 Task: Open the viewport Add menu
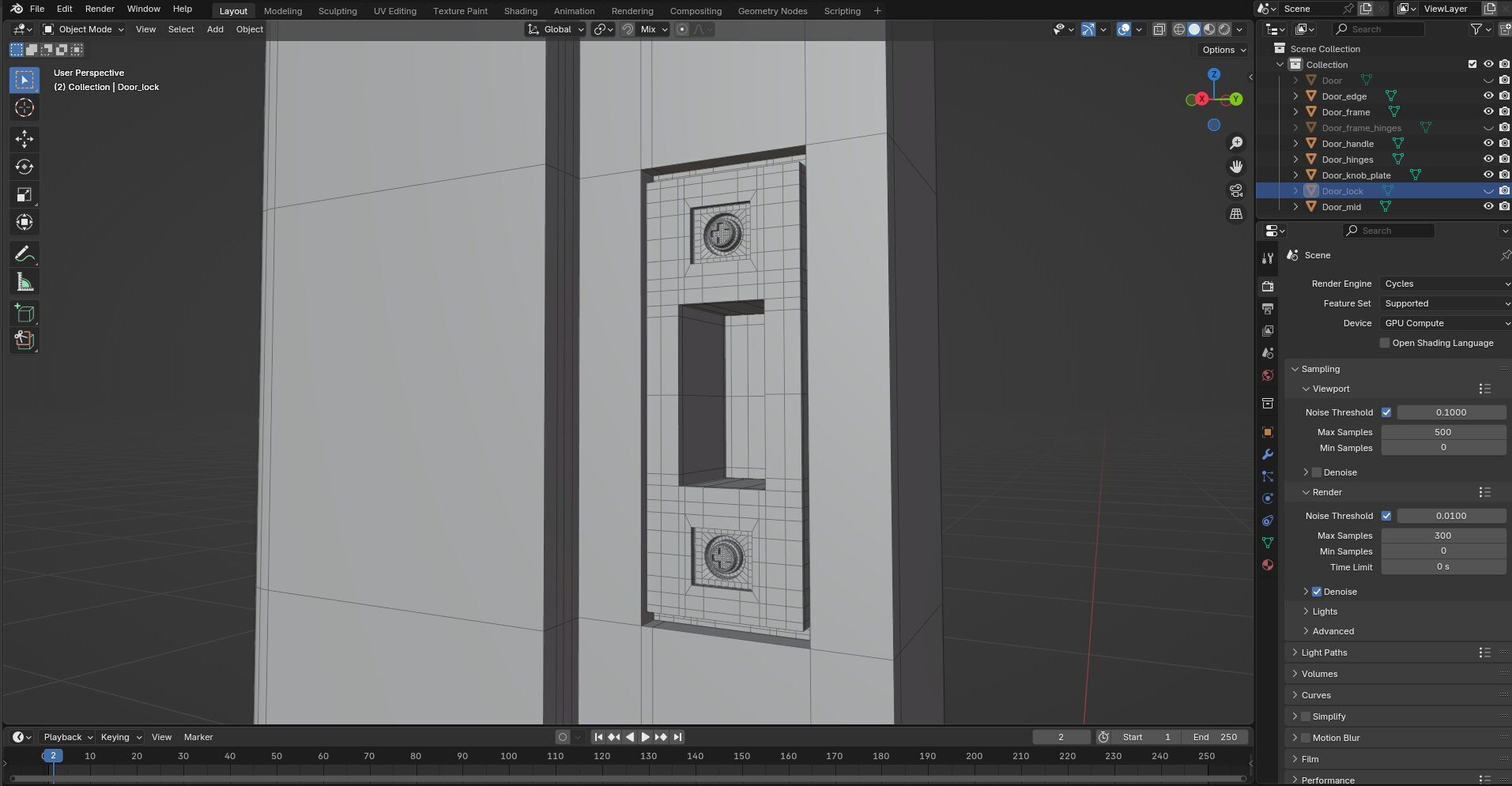pyautogui.click(x=215, y=29)
